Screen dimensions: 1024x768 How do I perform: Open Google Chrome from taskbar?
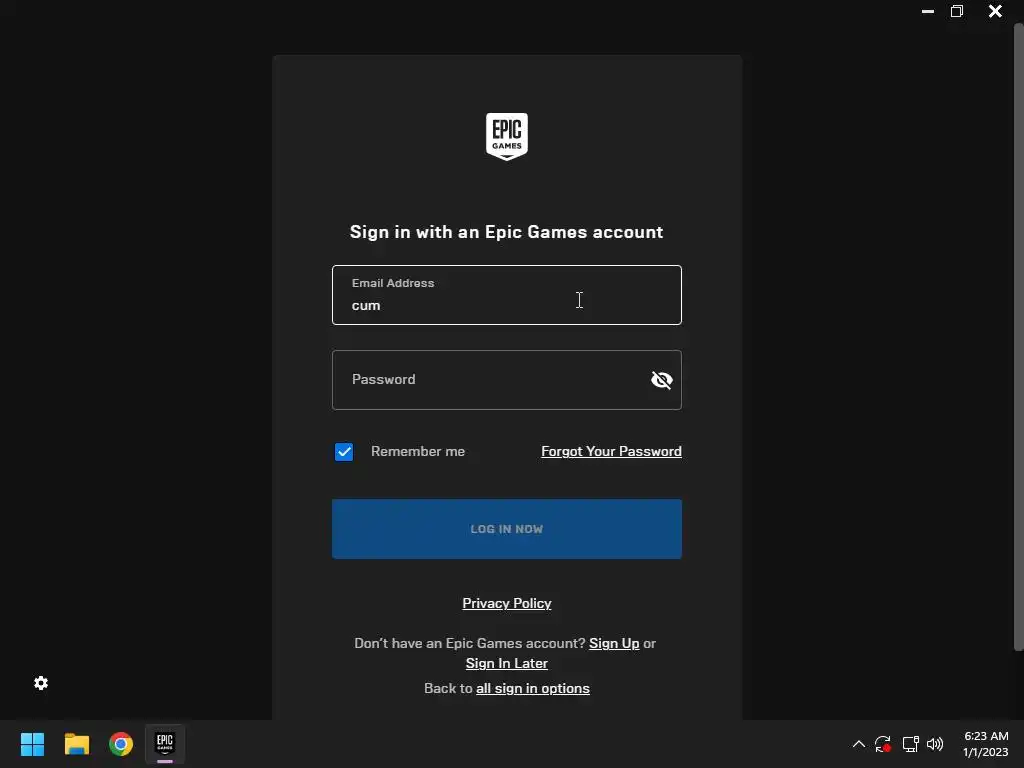point(121,744)
